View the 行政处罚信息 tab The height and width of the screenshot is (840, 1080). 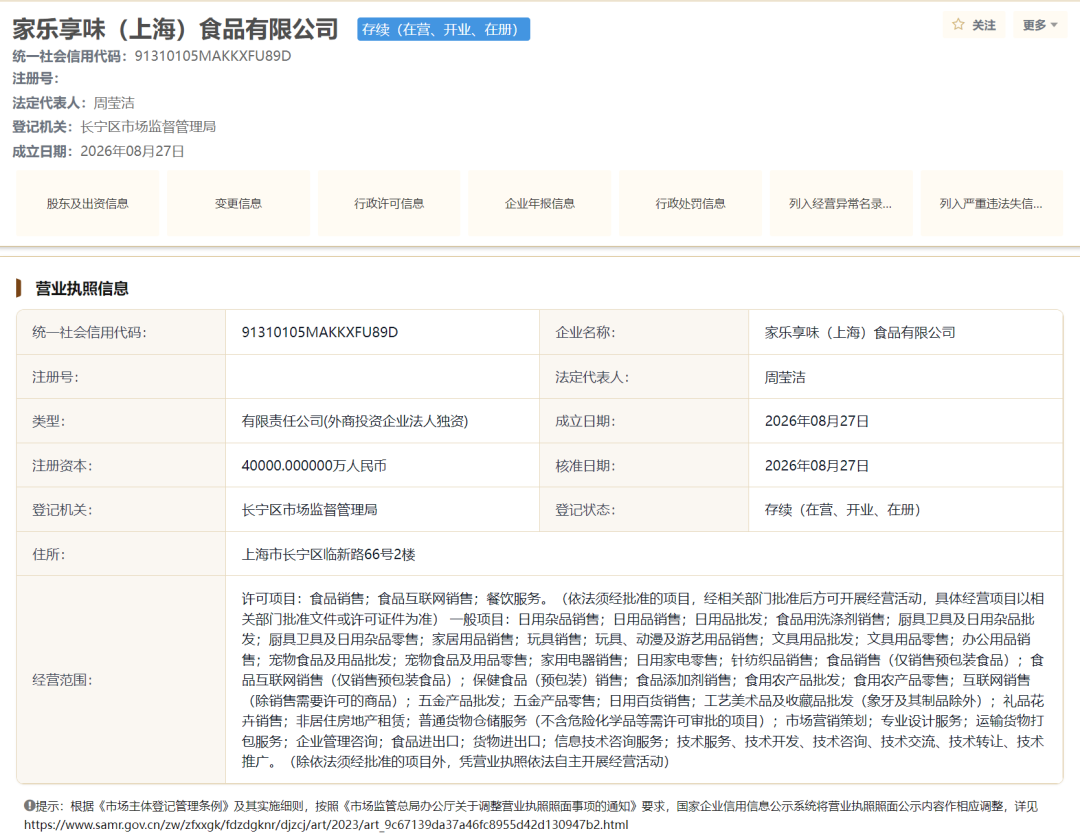(690, 203)
